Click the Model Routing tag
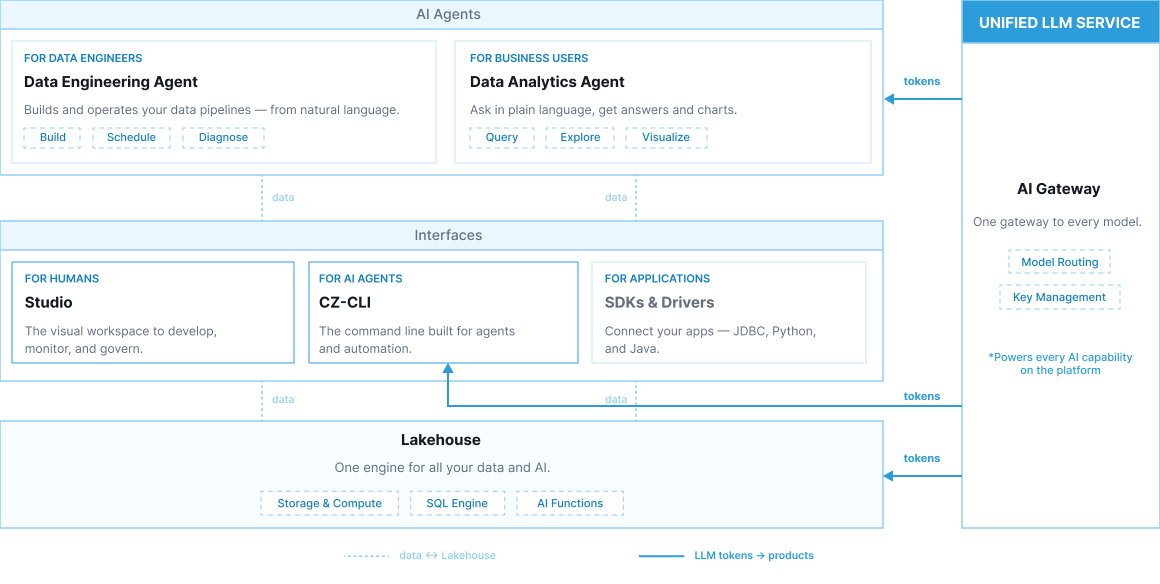Image resolution: width=1160 pixels, height=584 pixels. (1059, 262)
